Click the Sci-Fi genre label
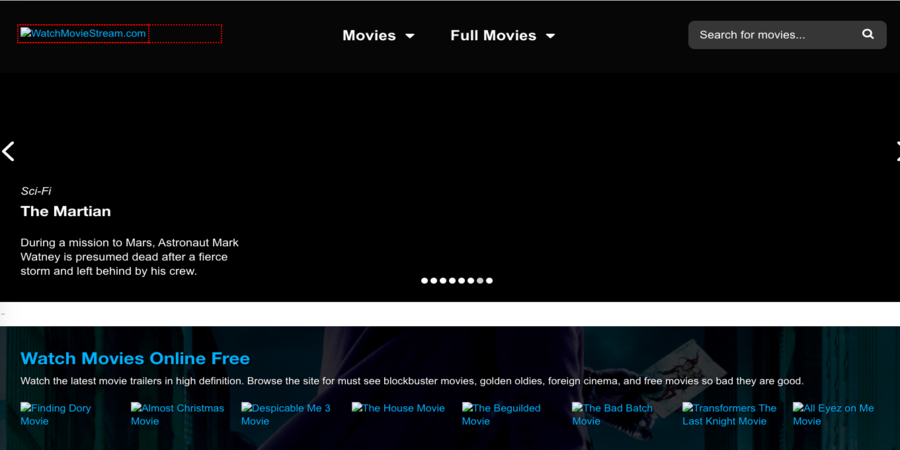Viewport: 900px width, 450px height. pyautogui.click(x=36, y=191)
